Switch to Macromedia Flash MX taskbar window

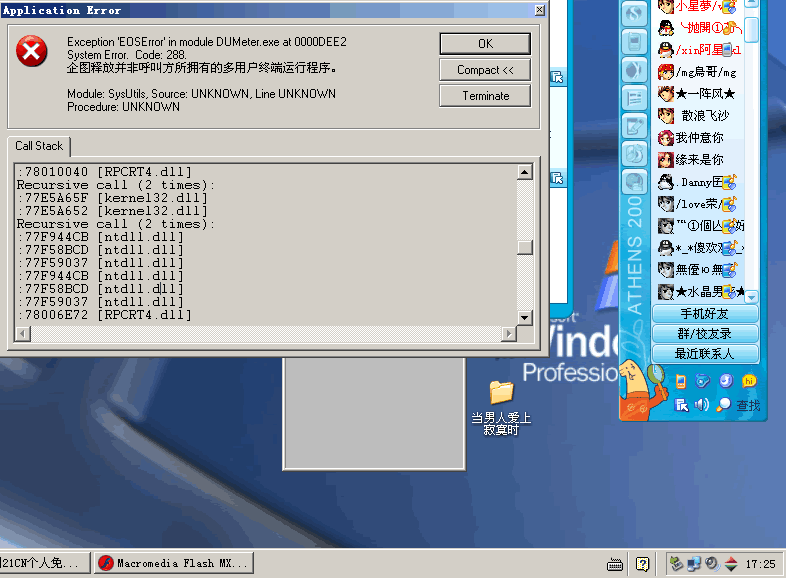(174, 563)
